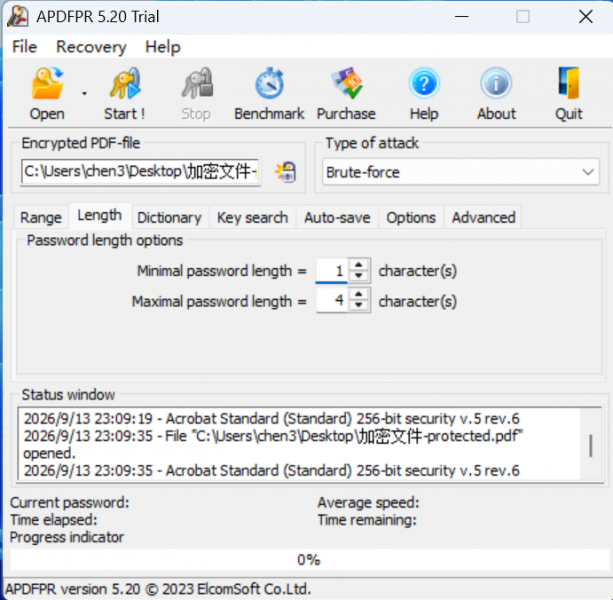Click the 'Time remaining:' label

coord(367,520)
